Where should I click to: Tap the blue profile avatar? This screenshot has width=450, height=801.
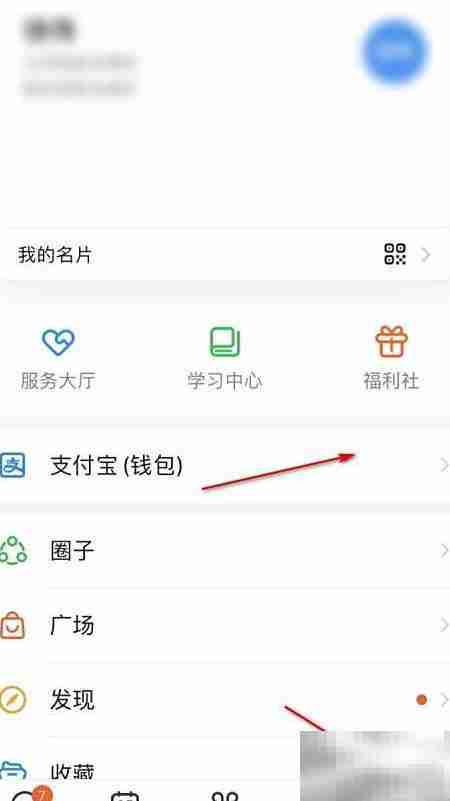pos(396,51)
